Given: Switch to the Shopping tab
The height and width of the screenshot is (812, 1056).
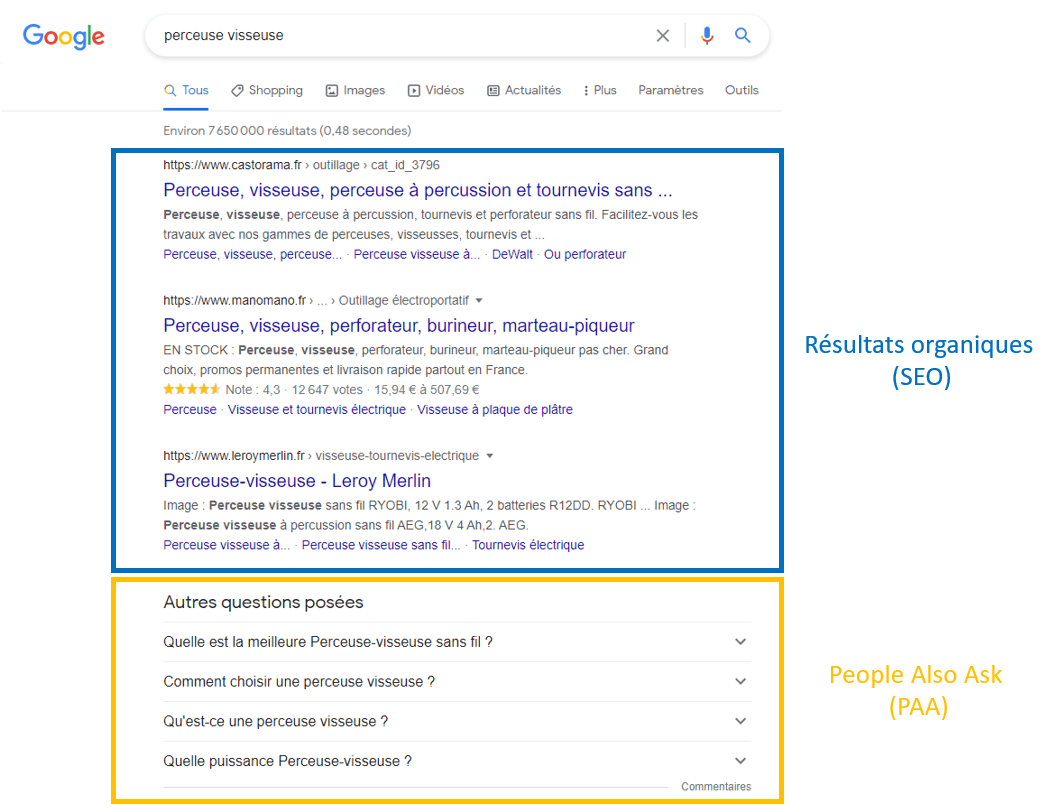Looking at the screenshot, I should tap(267, 90).
